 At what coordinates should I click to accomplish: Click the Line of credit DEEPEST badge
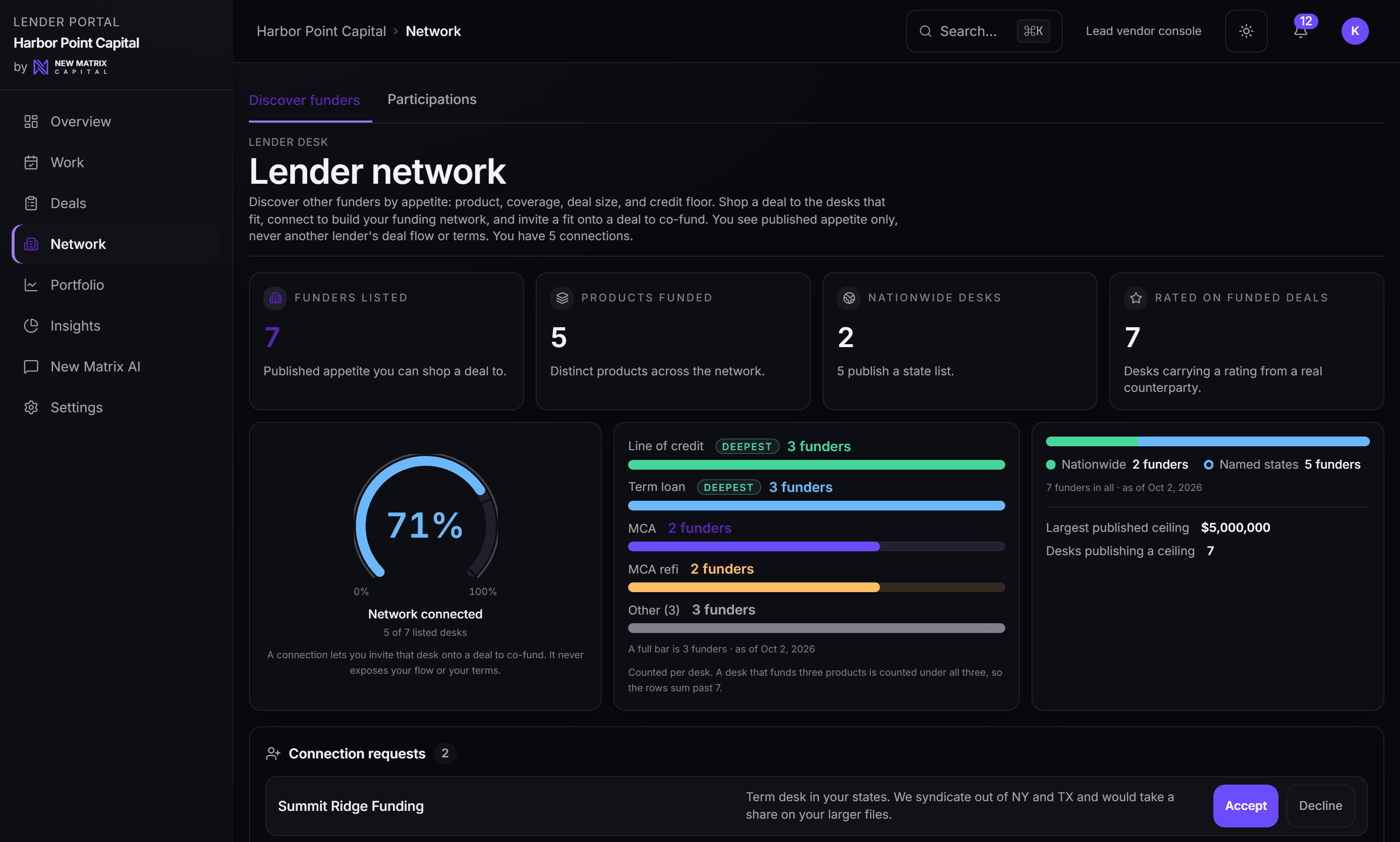tap(747, 447)
